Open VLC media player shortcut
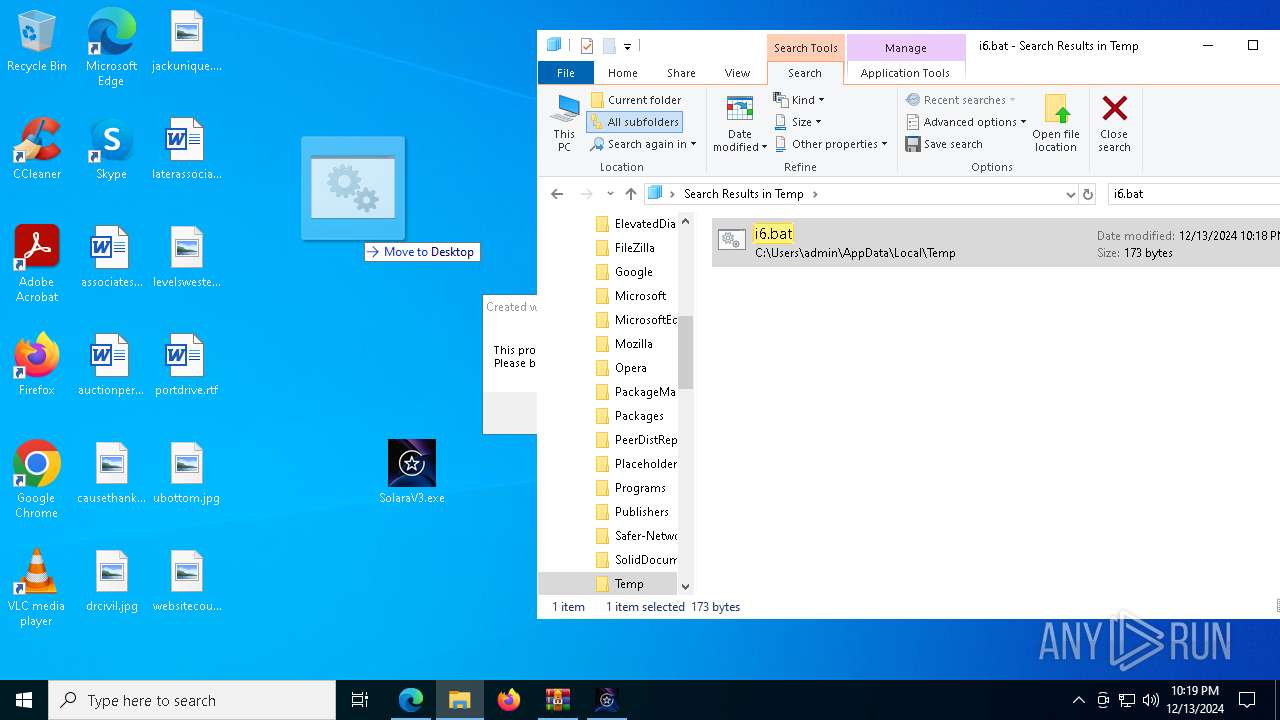1280x720 pixels. click(x=37, y=588)
